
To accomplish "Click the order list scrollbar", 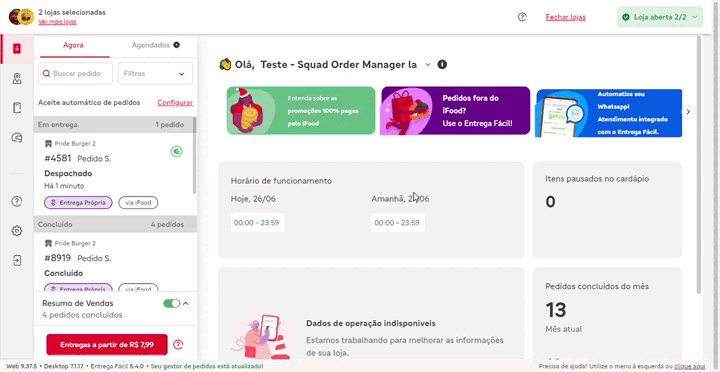I will pos(194,155).
